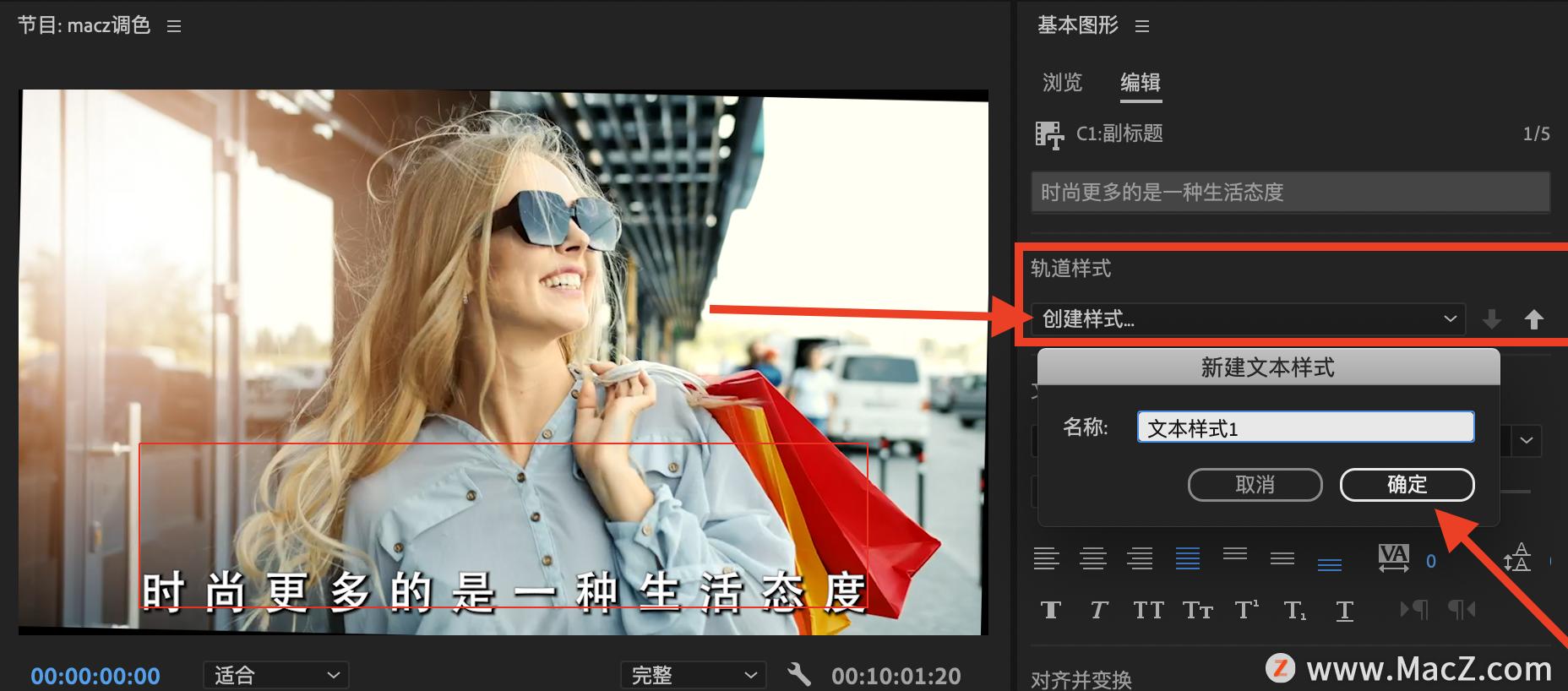Viewport: 1568px width, 691px height.
Task: Toggle underline text button
Action: point(1345,611)
